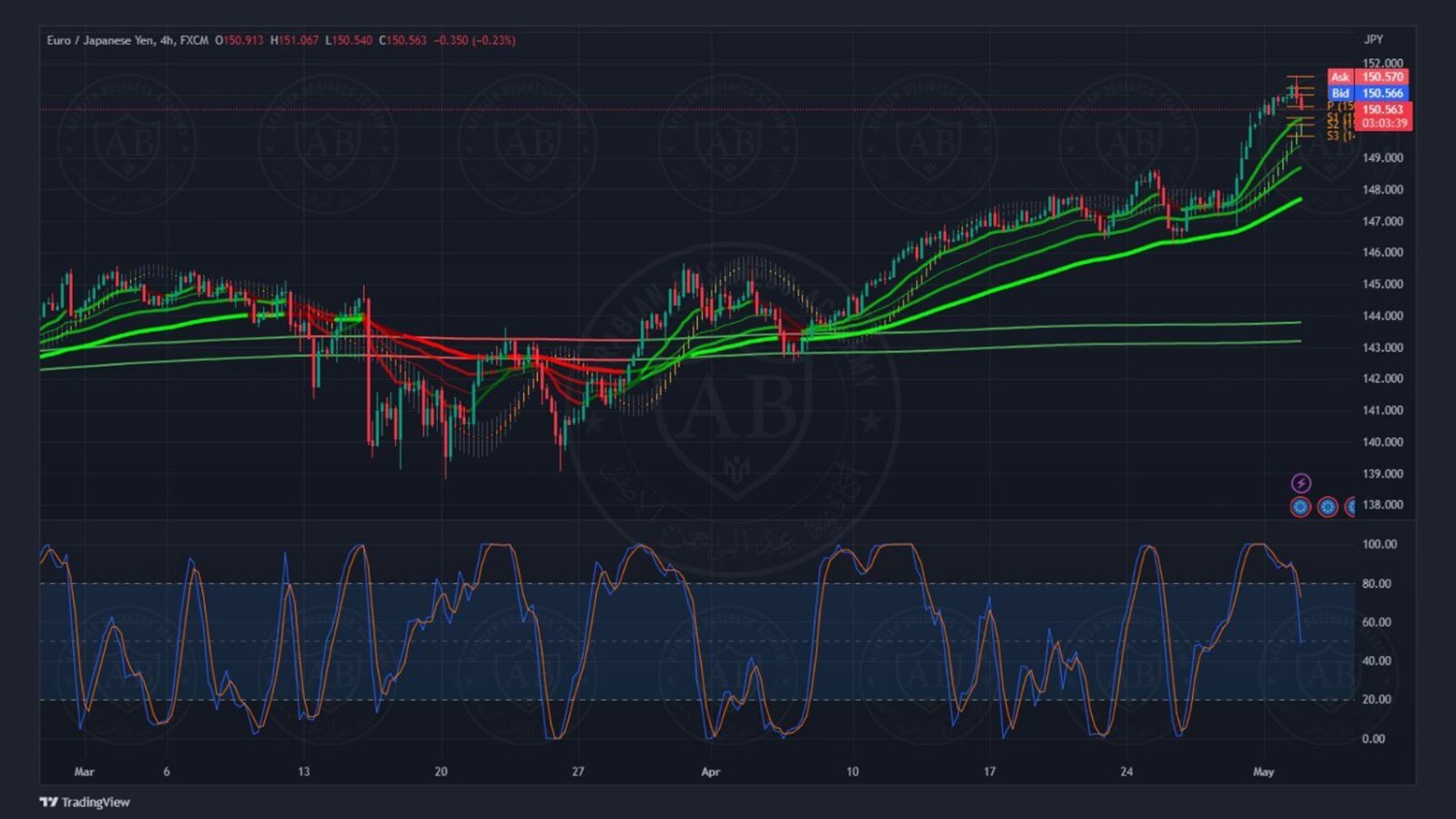Click the 143.000 price axis label

[x=1382, y=347]
